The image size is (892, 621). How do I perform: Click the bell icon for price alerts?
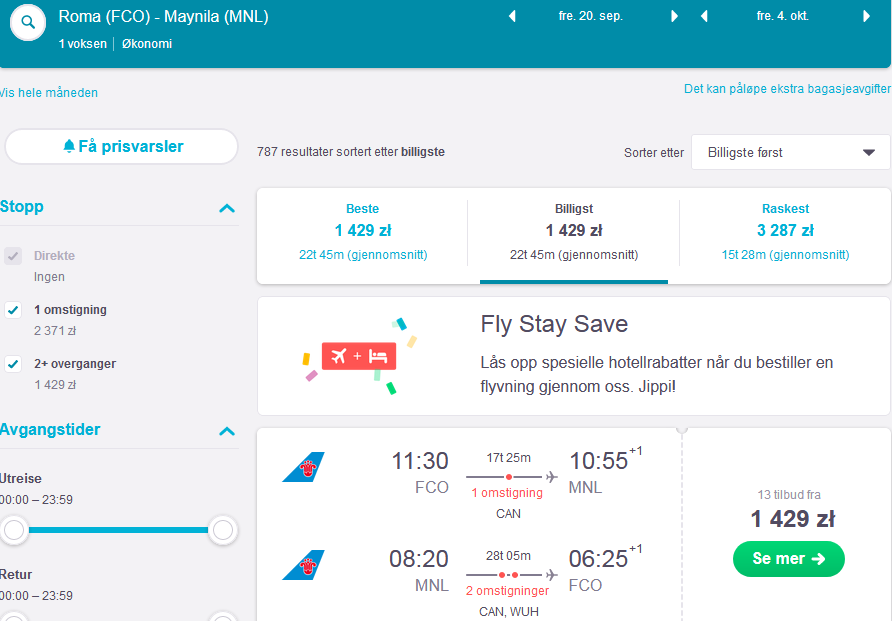point(69,146)
